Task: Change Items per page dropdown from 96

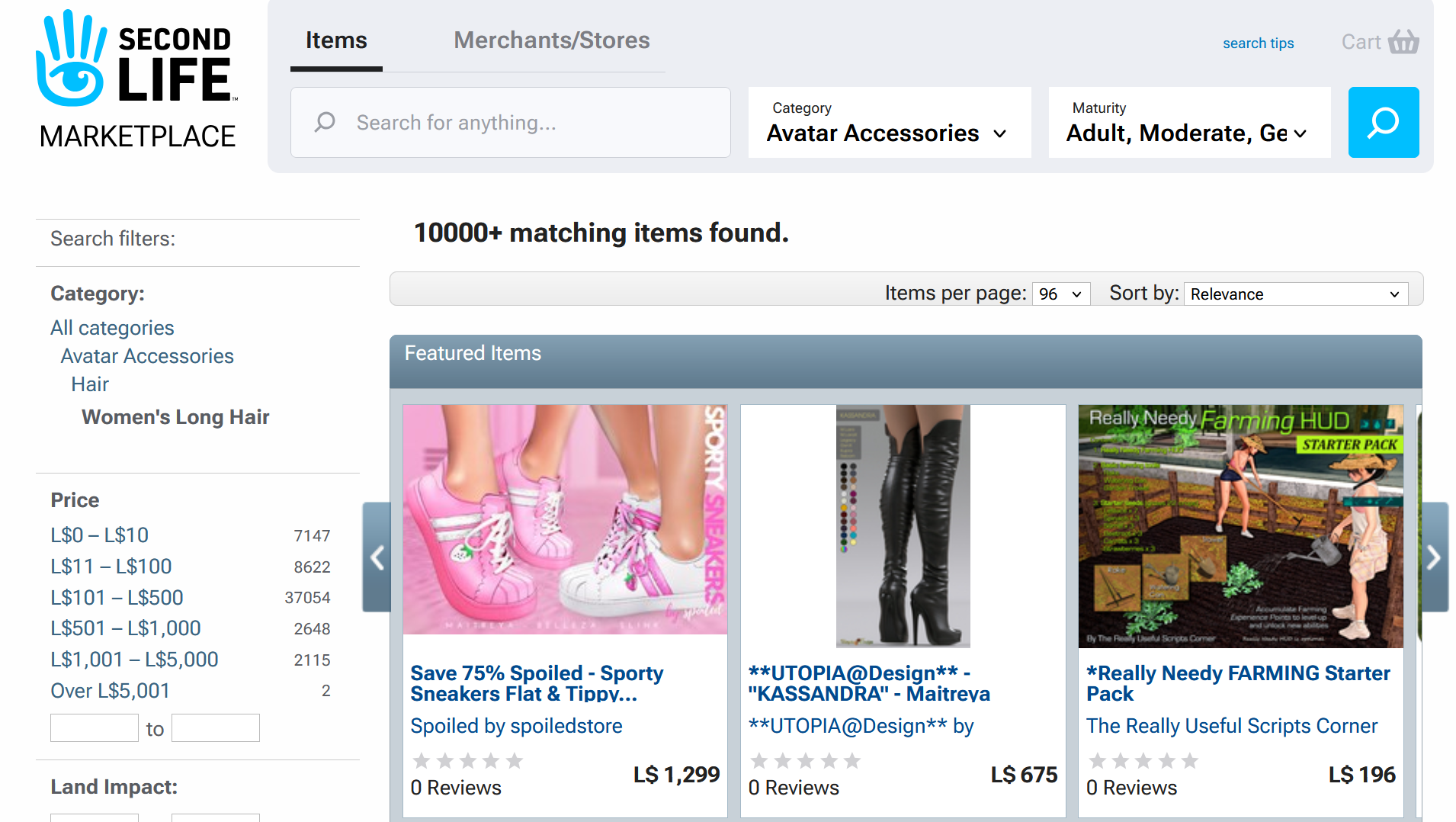Action: click(x=1060, y=294)
